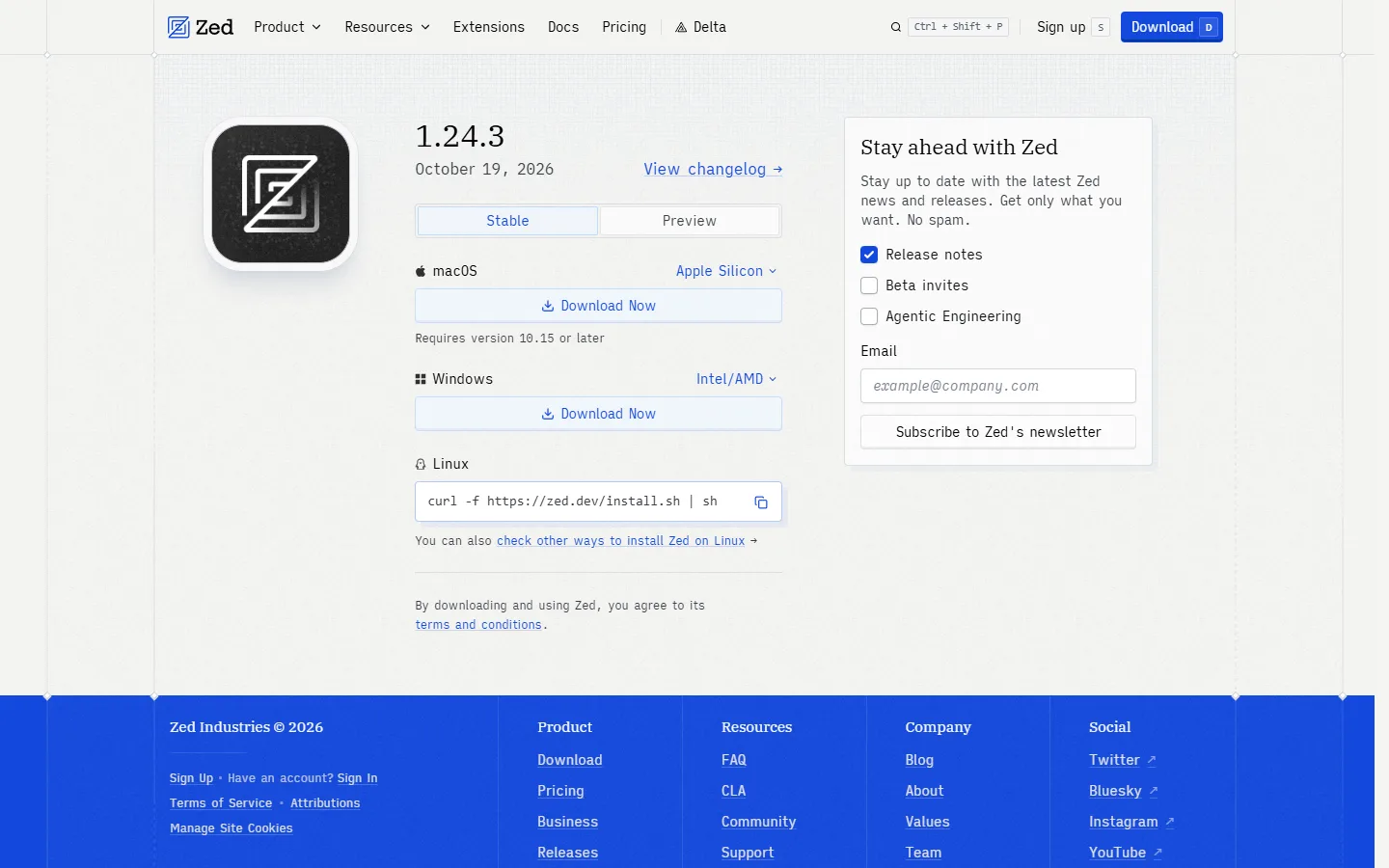Screen dimensions: 1389x868
Task: Check the Agentic Engineering option
Action: click(x=869, y=316)
